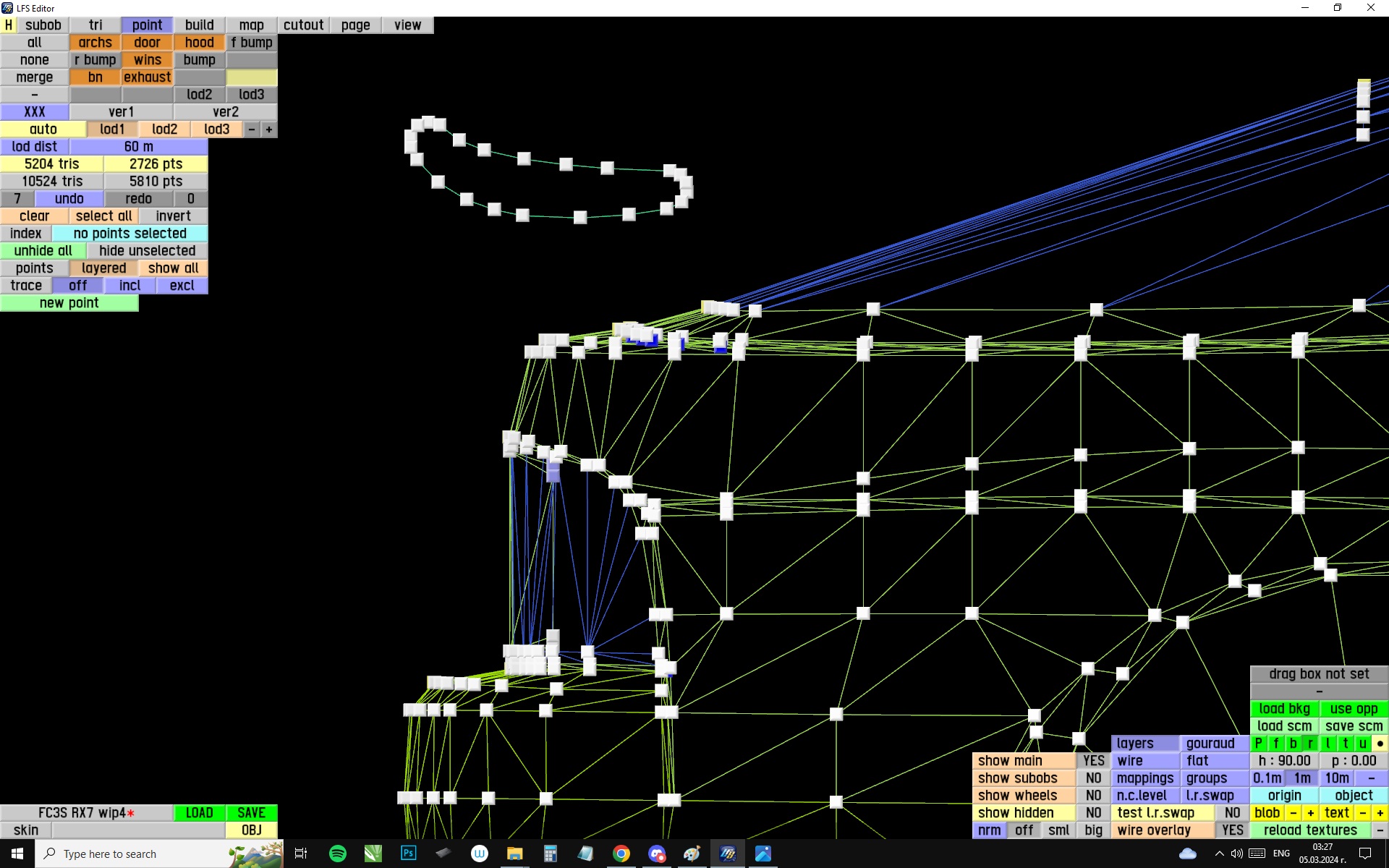The width and height of the screenshot is (1389, 868).
Task: Click the plus button next to lod3
Action: [268, 129]
